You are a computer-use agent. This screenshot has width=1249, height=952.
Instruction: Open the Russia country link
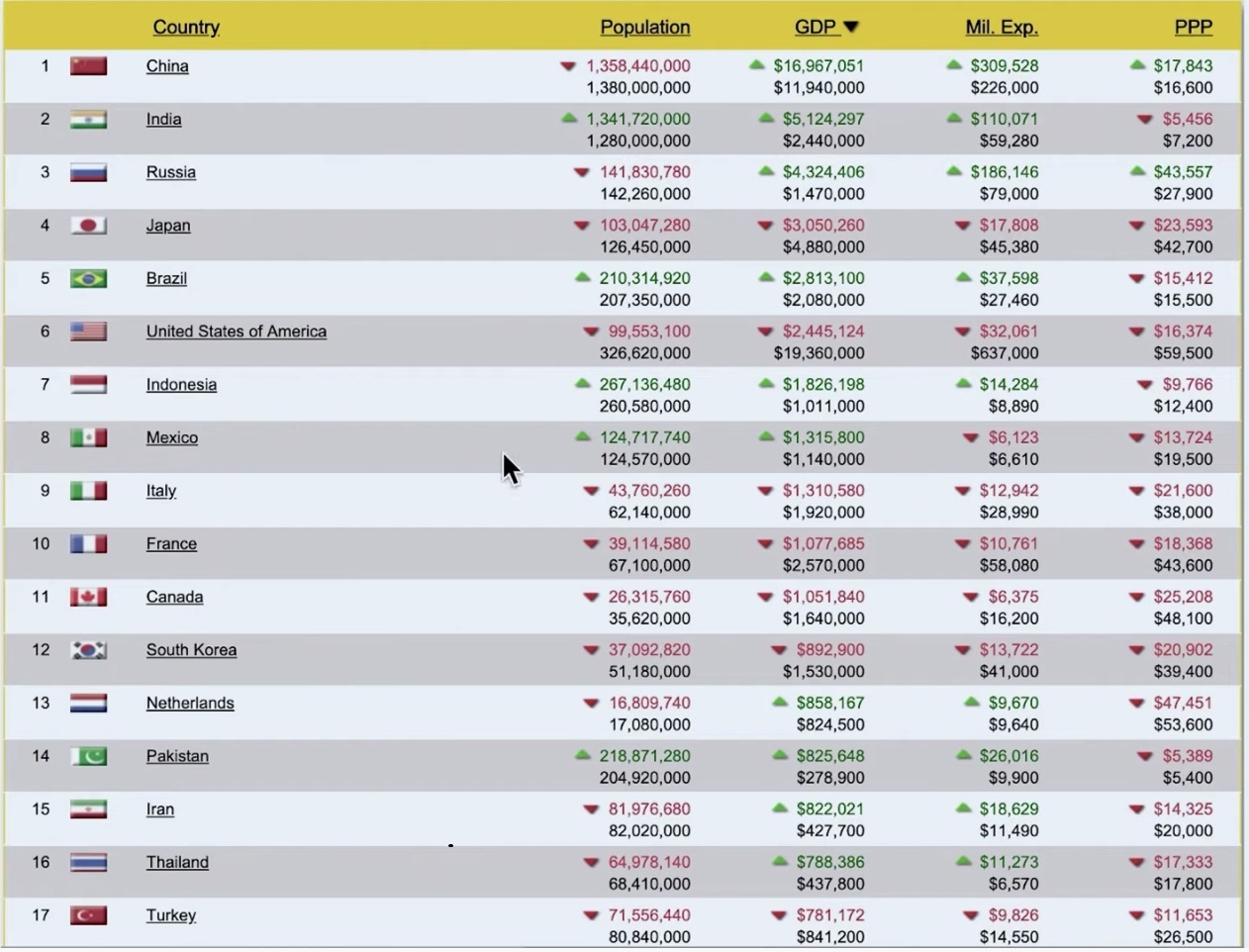[171, 172]
